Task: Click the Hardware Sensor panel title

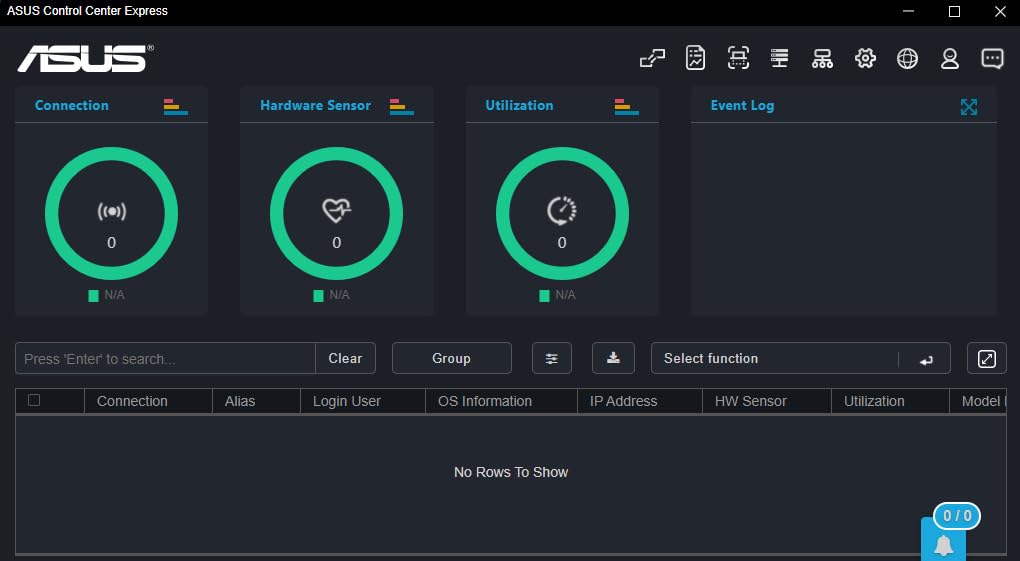Action: click(315, 105)
